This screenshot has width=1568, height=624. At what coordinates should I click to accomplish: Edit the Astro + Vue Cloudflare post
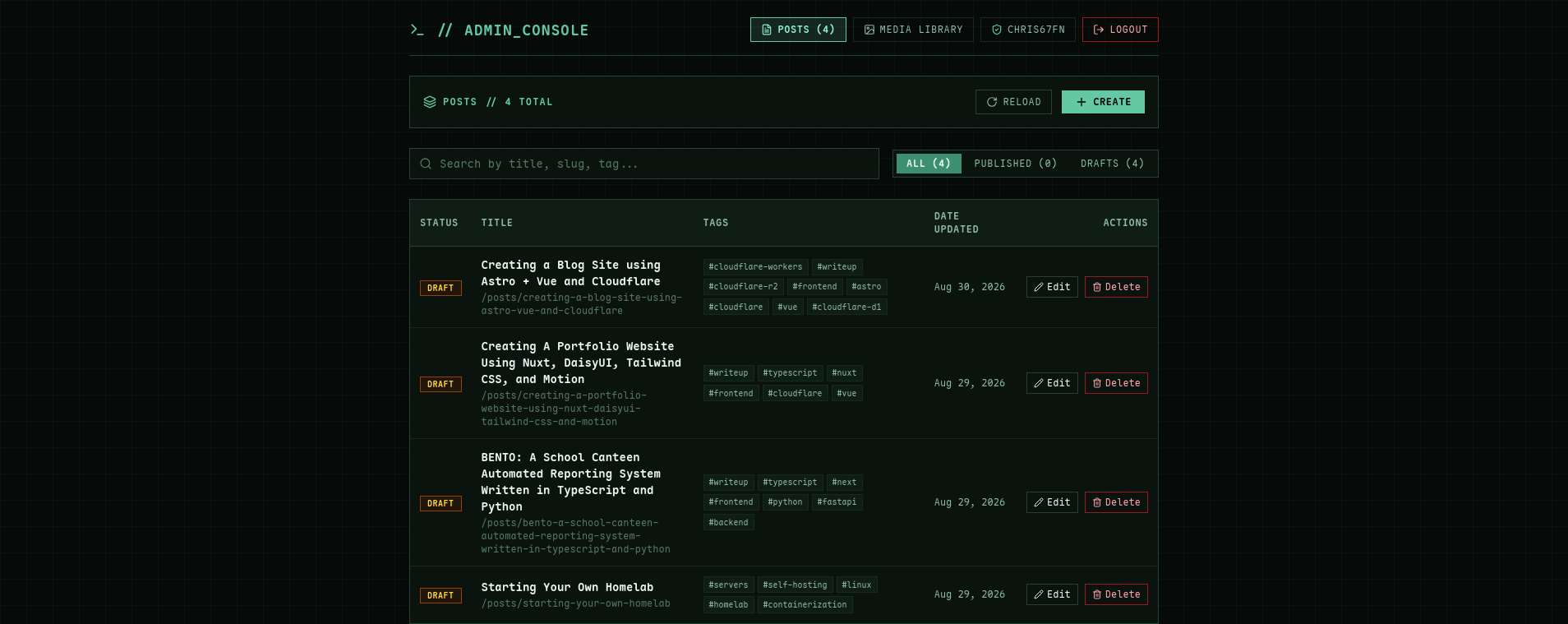1052,287
